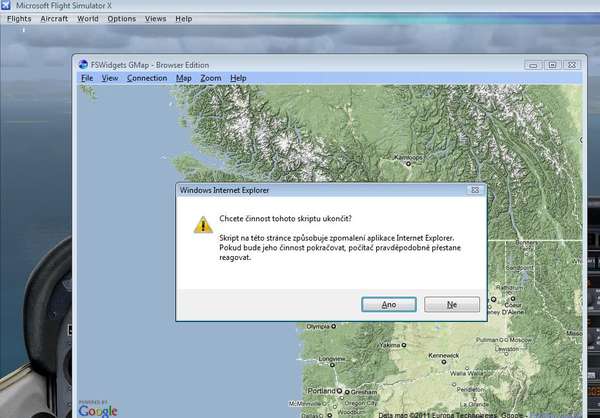Click the Microsoft Flight Simulator X title icon

8,6
